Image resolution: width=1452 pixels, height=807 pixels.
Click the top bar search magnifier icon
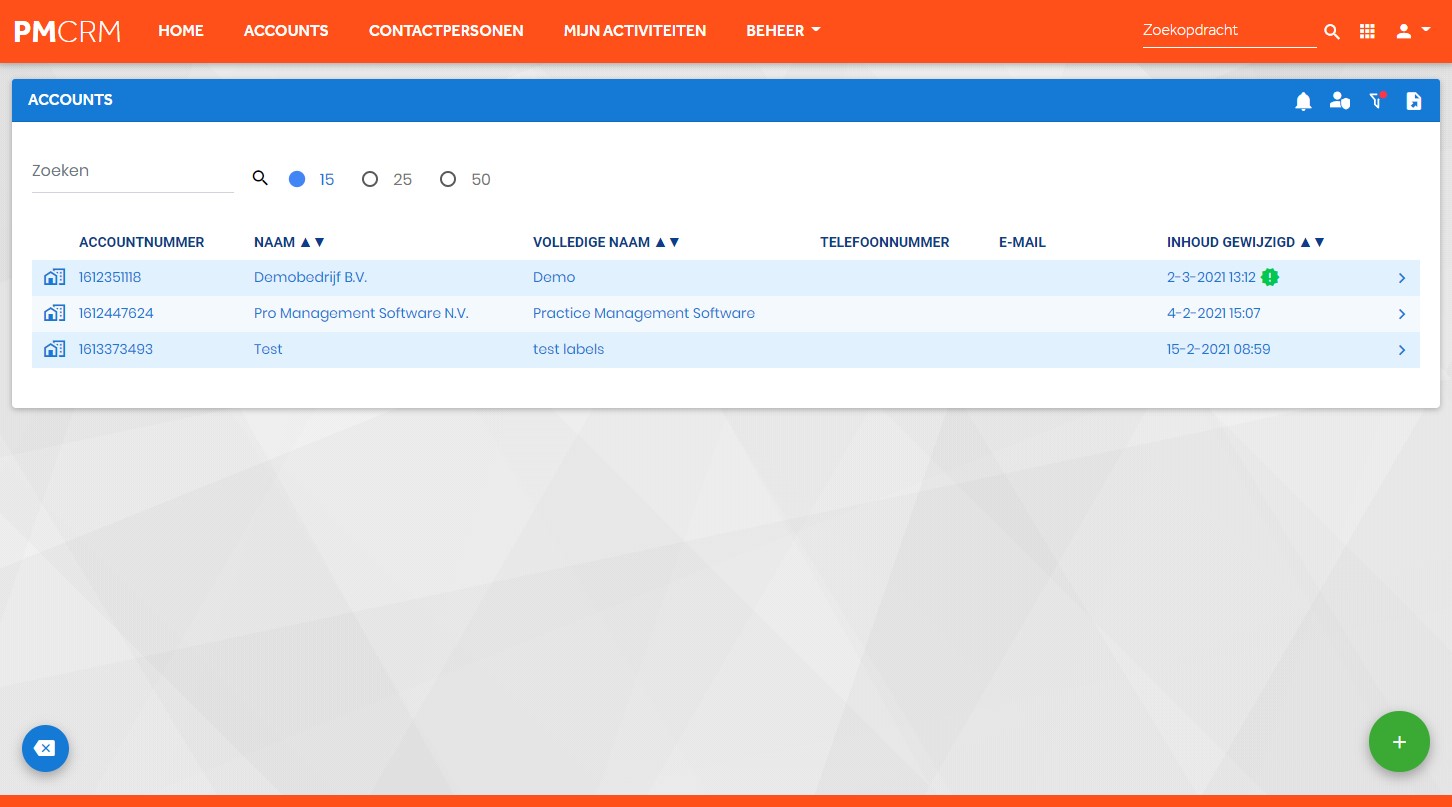point(1332,32)
